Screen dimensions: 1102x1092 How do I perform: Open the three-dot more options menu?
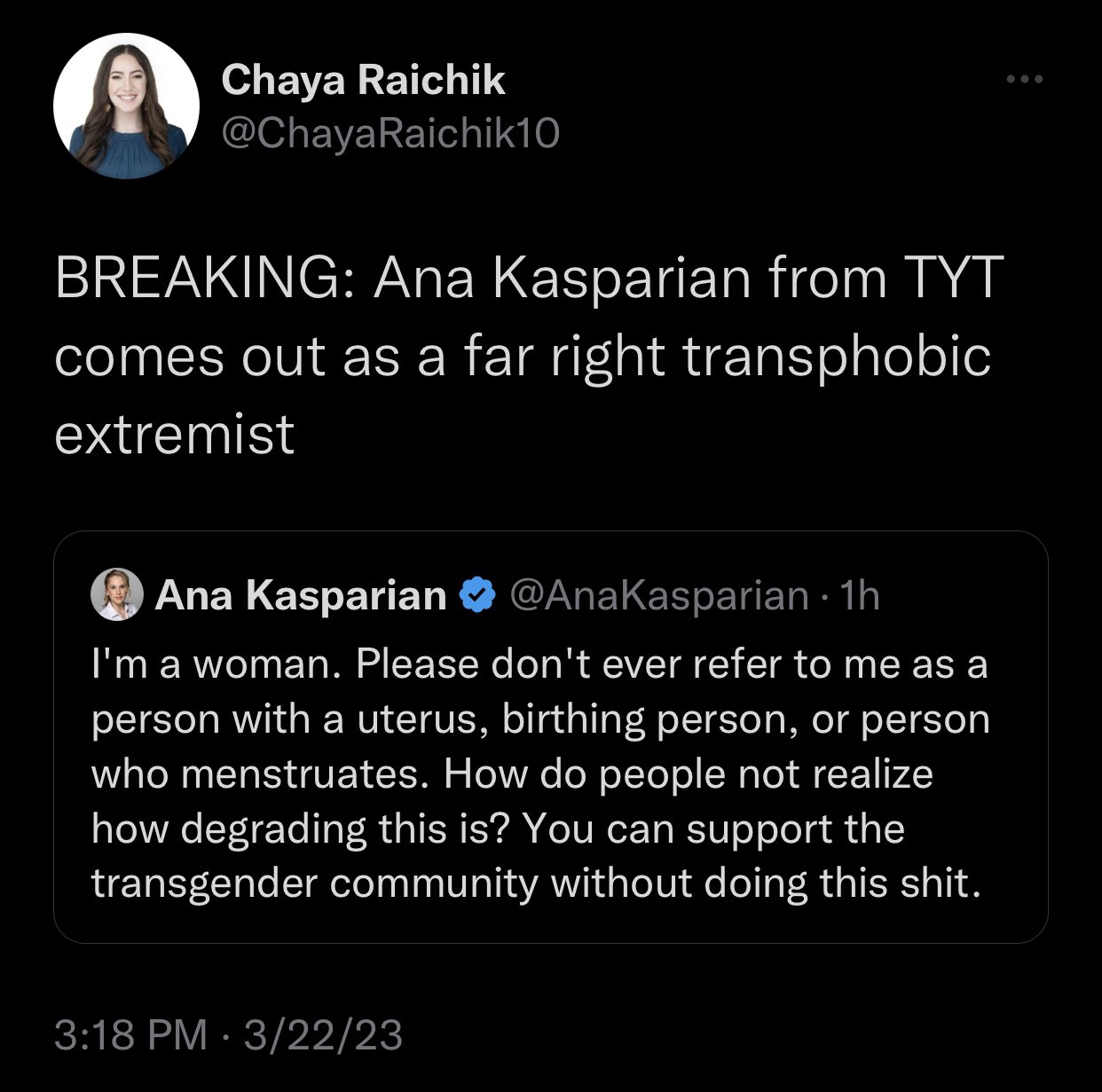pyautogui.click(x=1027, y=81)
